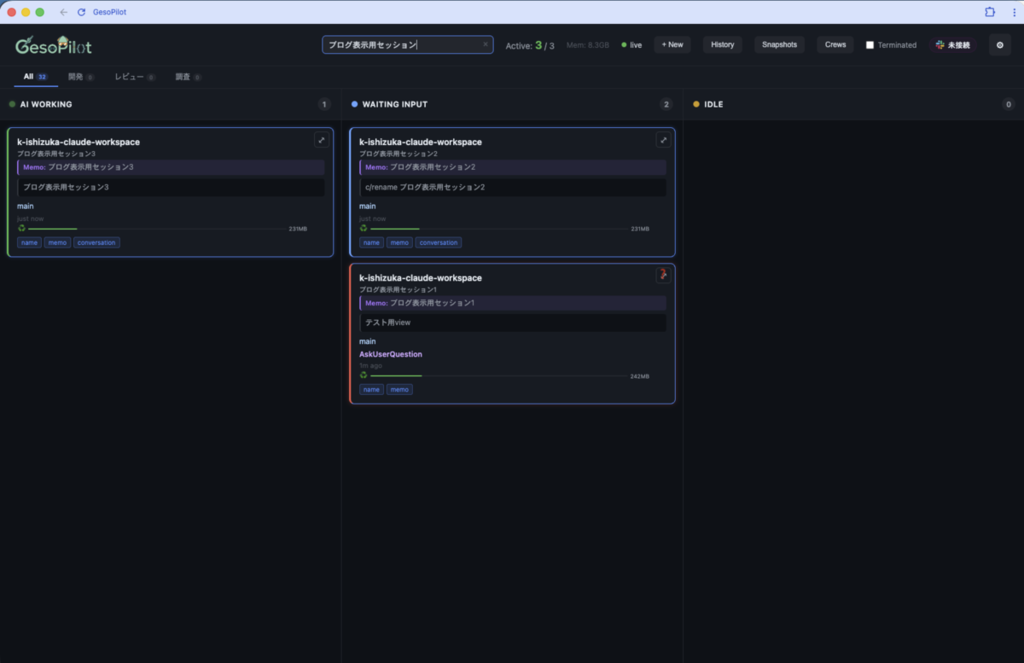The width and height of the screenshot is (1024, 663).
Task: Click the memo tag on セッション1 card
Action: [400, 389]
